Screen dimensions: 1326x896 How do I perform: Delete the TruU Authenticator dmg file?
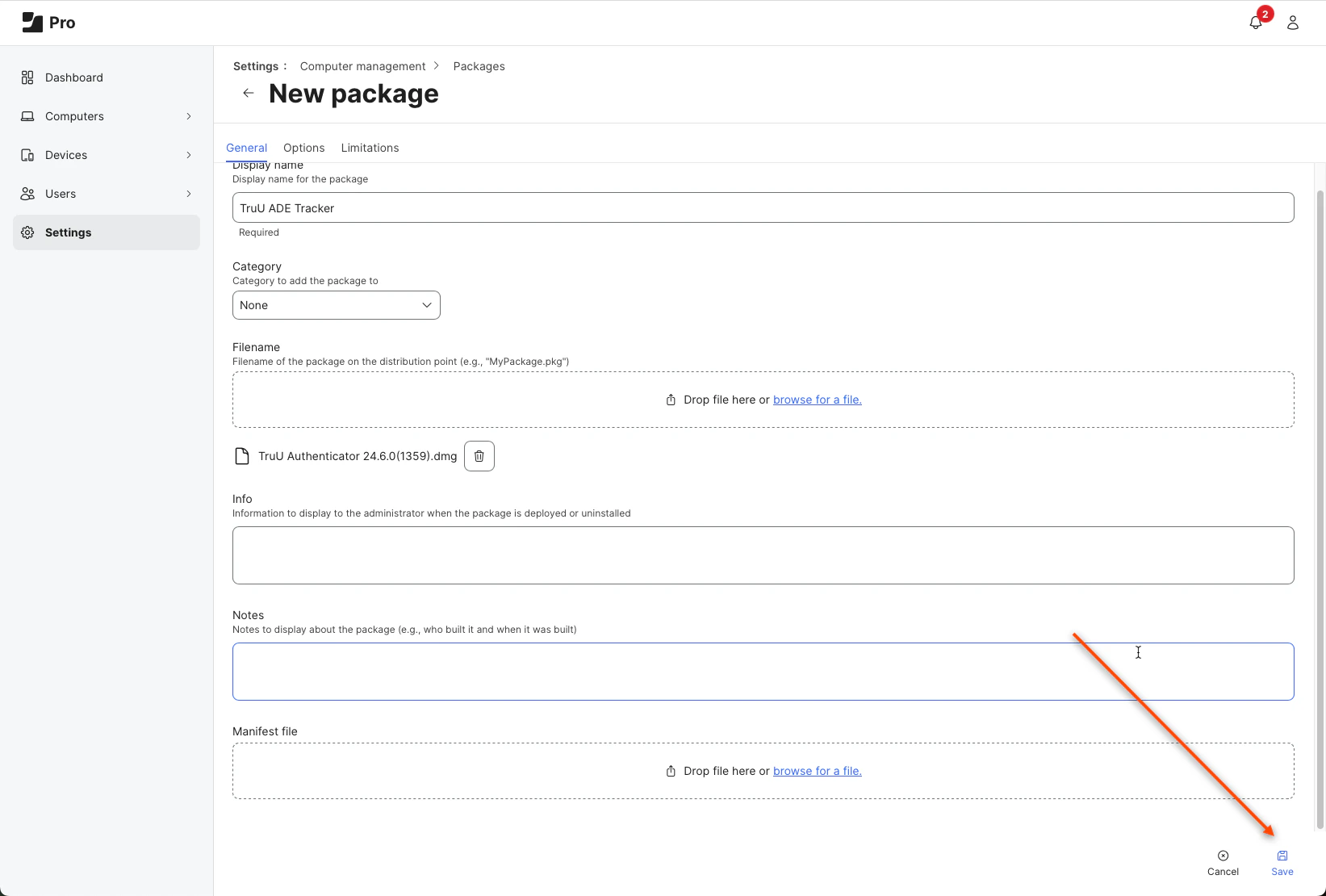(479, 456)
